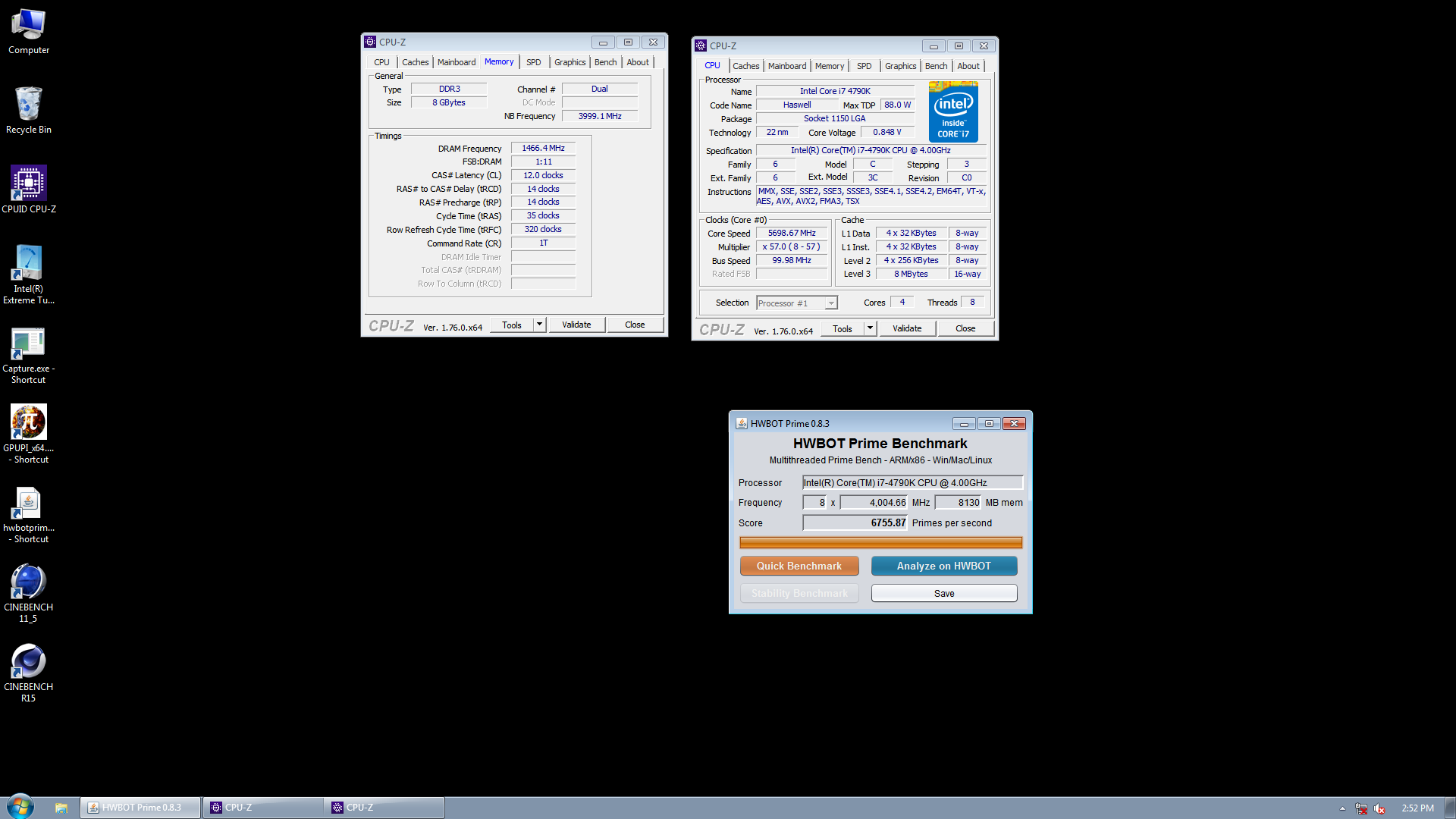
Task: Click NB Frequency value 3999.1 MHz
Action: point(600,116)
